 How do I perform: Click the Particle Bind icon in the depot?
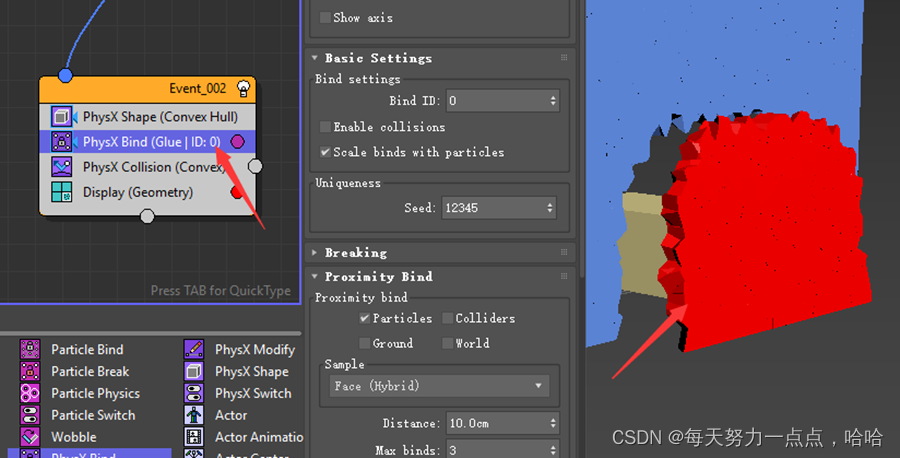(30, 349)
